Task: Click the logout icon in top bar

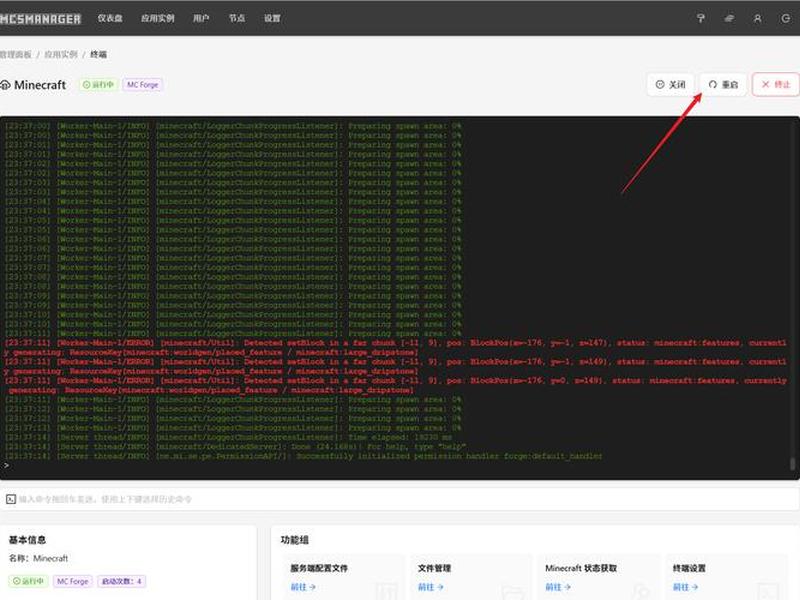Action: click(786, 18)
